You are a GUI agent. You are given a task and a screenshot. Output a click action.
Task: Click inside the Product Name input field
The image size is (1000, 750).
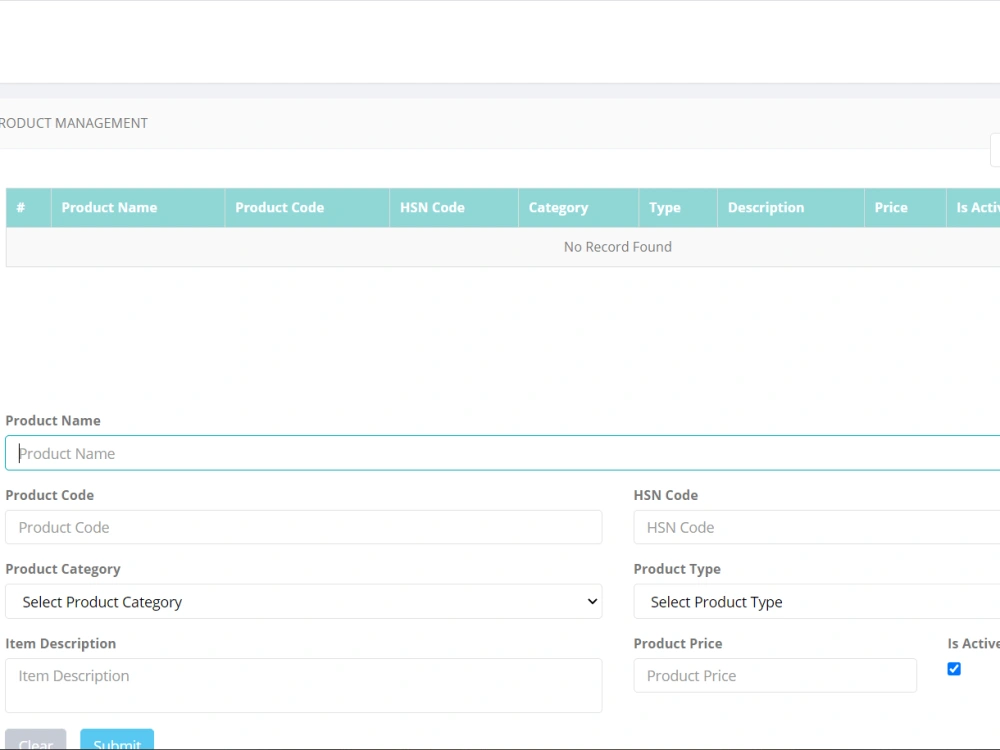tap(400, 453)
